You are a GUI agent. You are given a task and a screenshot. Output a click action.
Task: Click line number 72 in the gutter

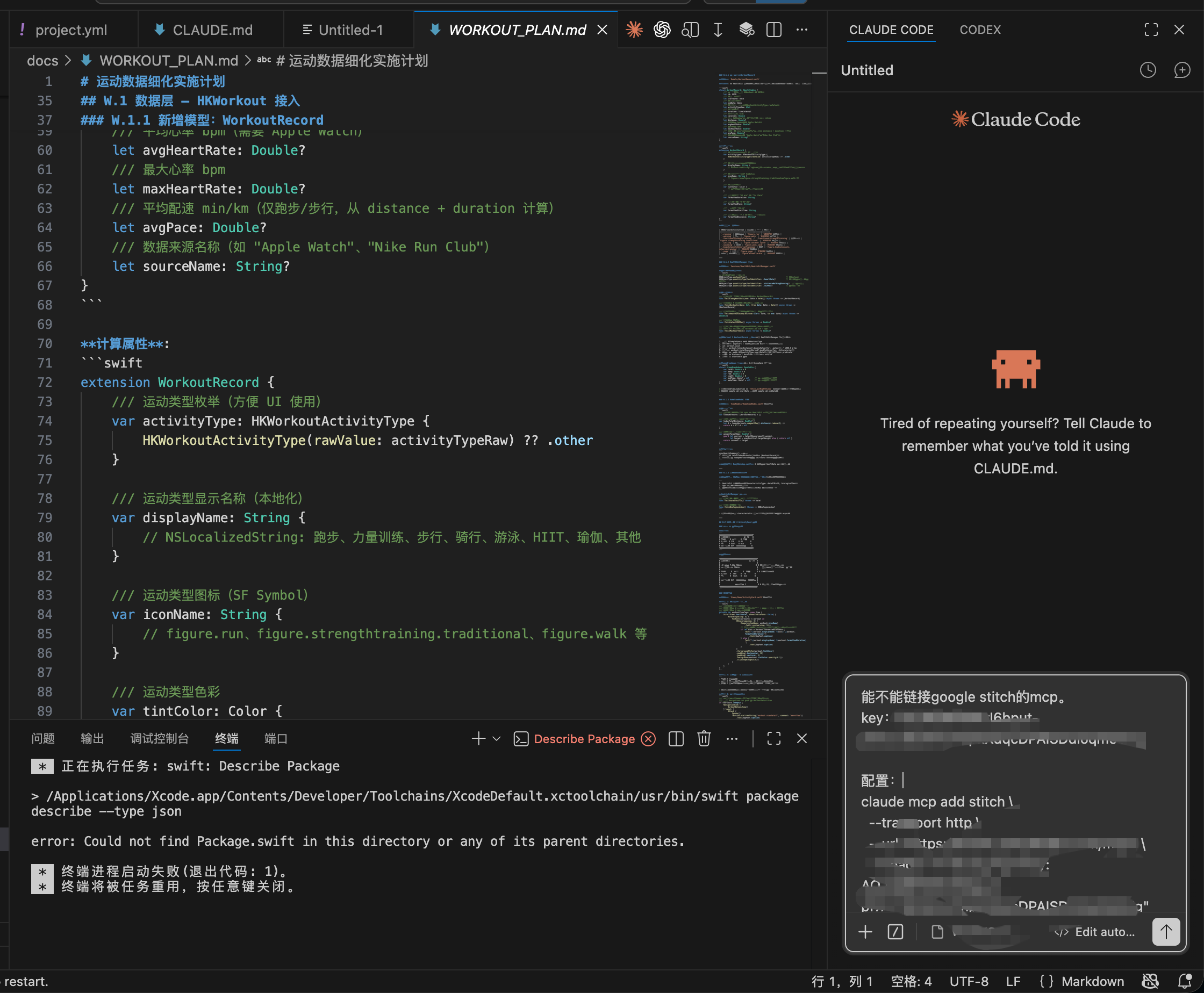(45, 382)
